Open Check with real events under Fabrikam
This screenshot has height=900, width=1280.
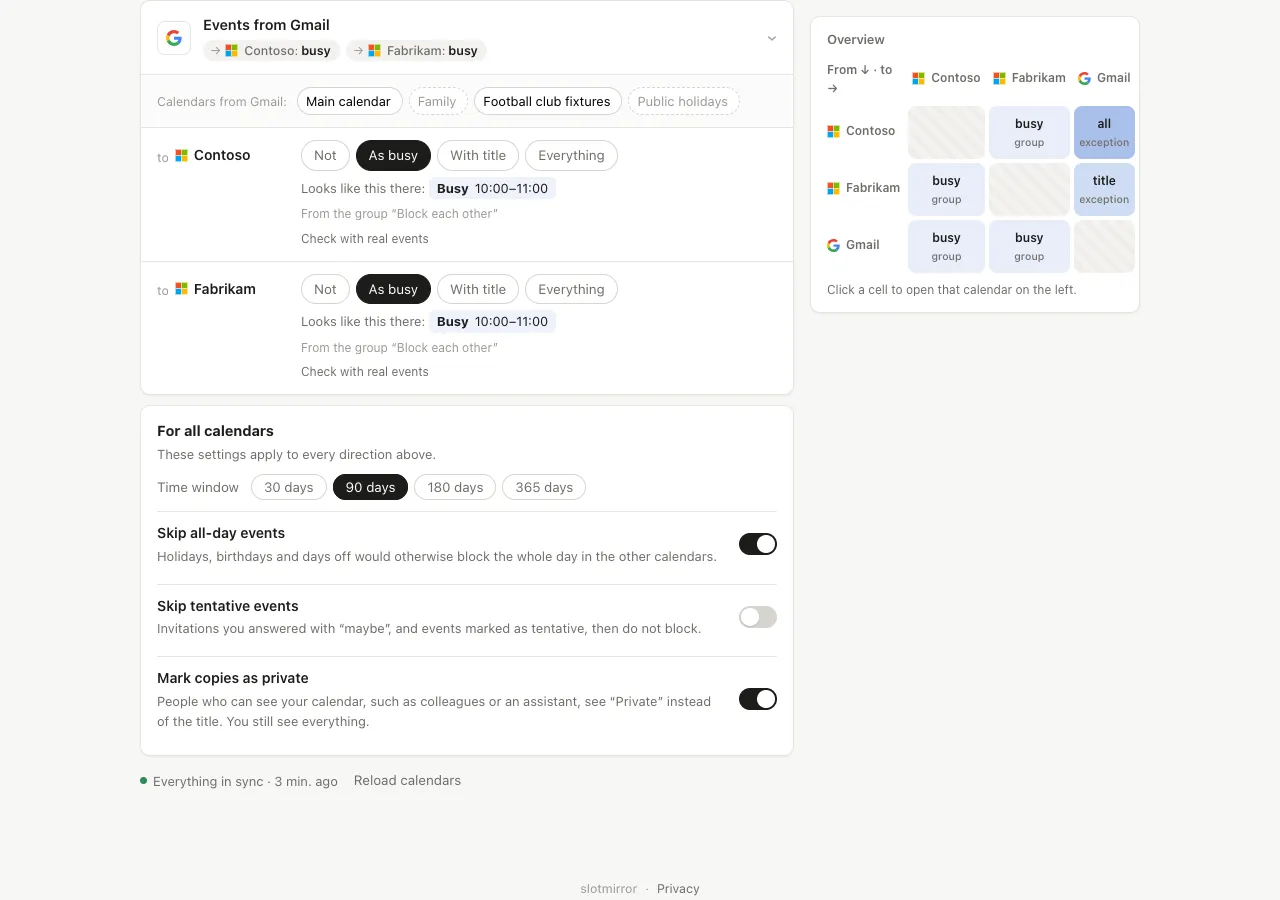point(365,371)
